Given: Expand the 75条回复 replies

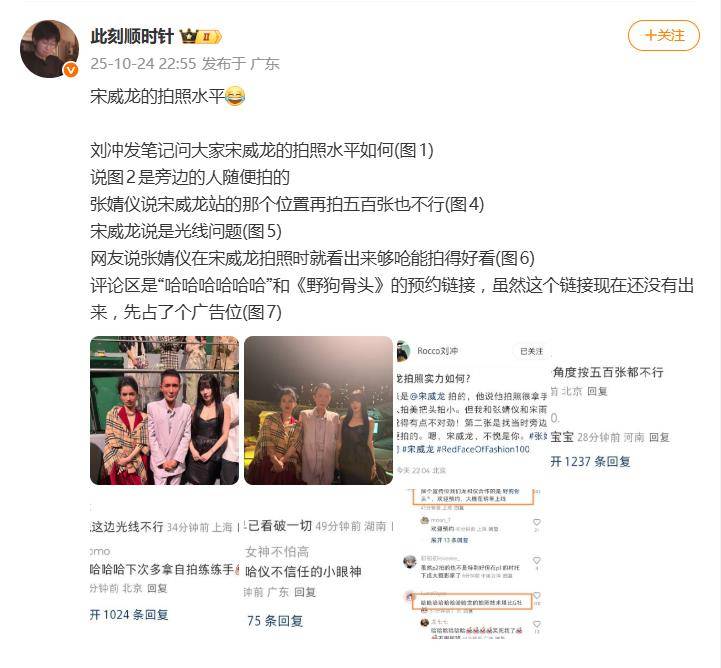Looking at the screenshot, I should click(275, 621).
